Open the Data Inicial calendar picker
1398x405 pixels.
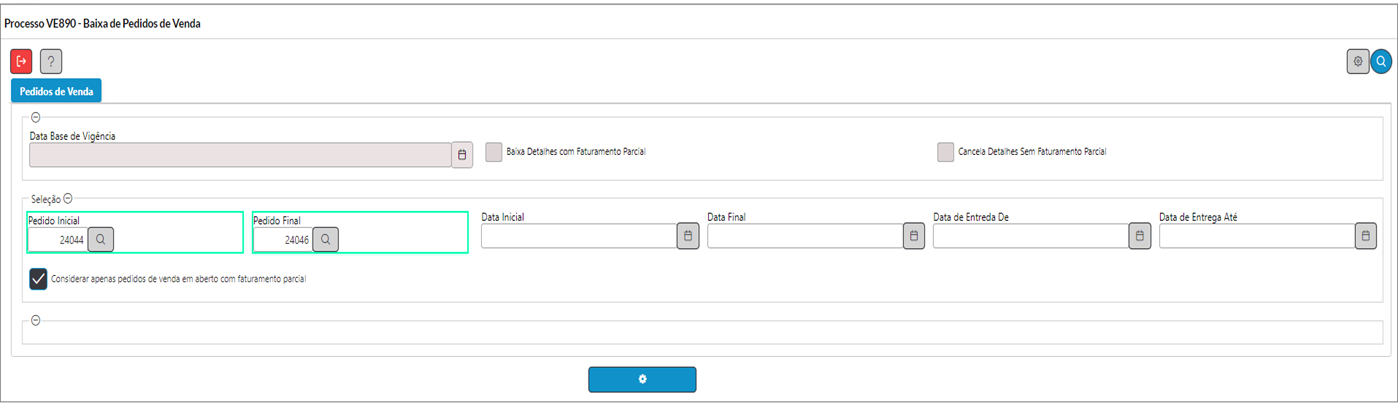pyautogui.click(x=688, y=235)
